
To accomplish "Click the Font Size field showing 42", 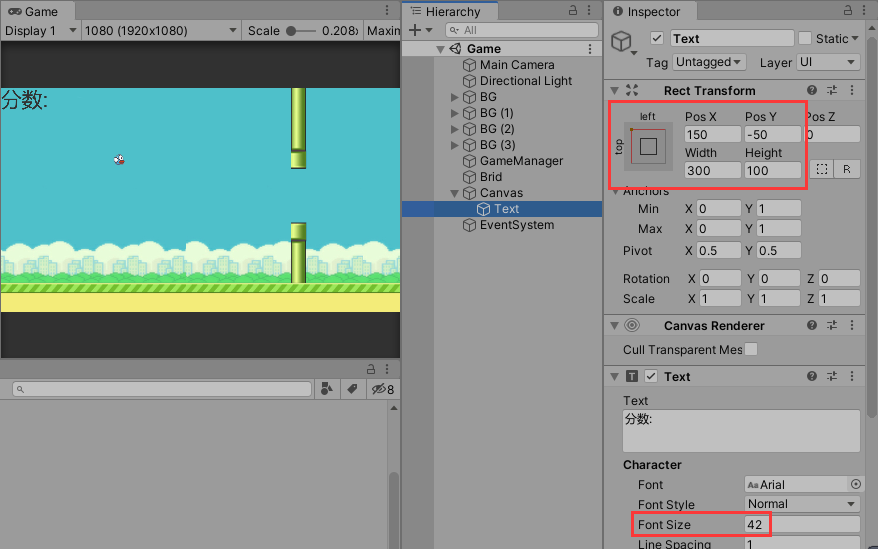I will click(802, 524).
